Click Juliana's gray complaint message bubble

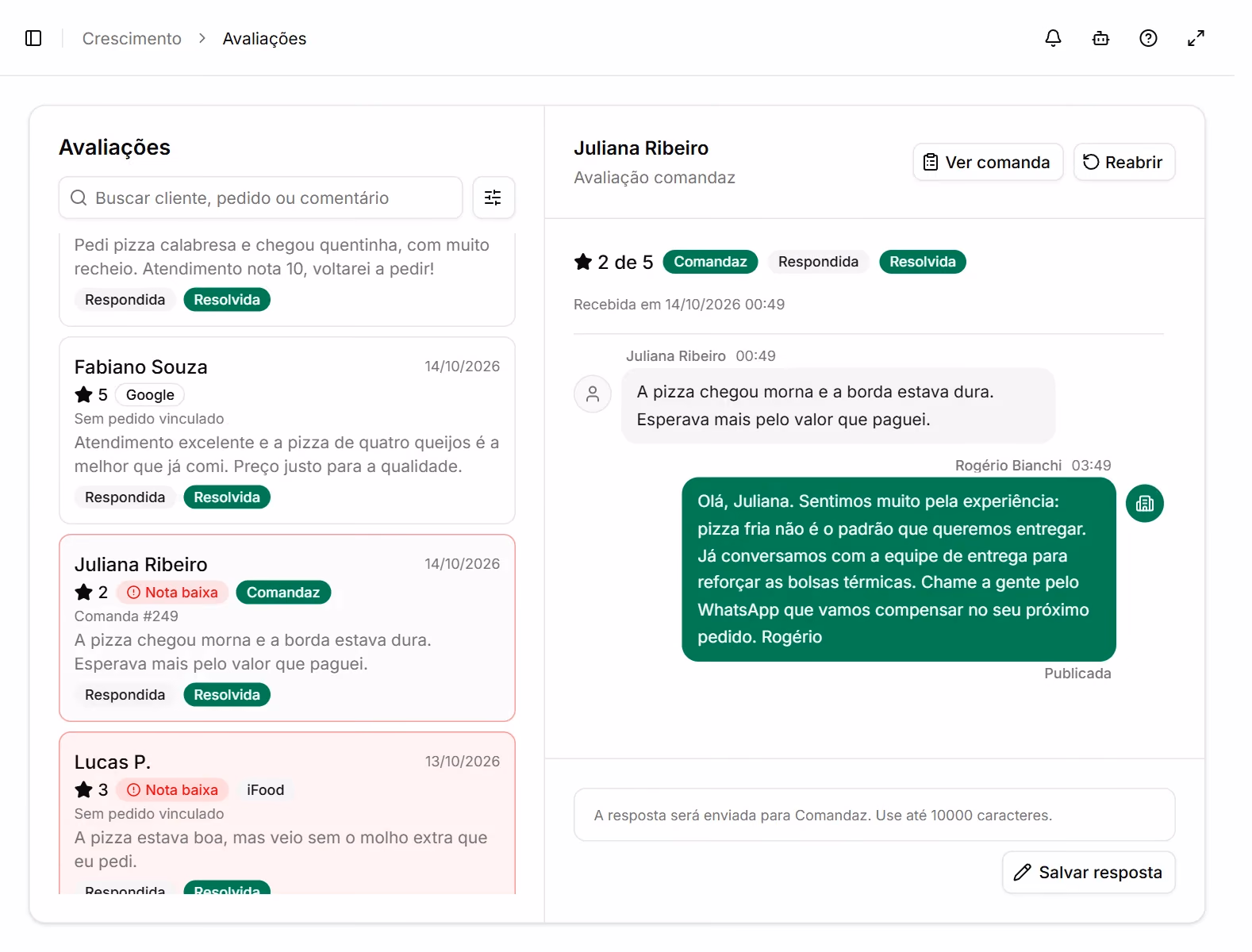click(x=838, y=405)
